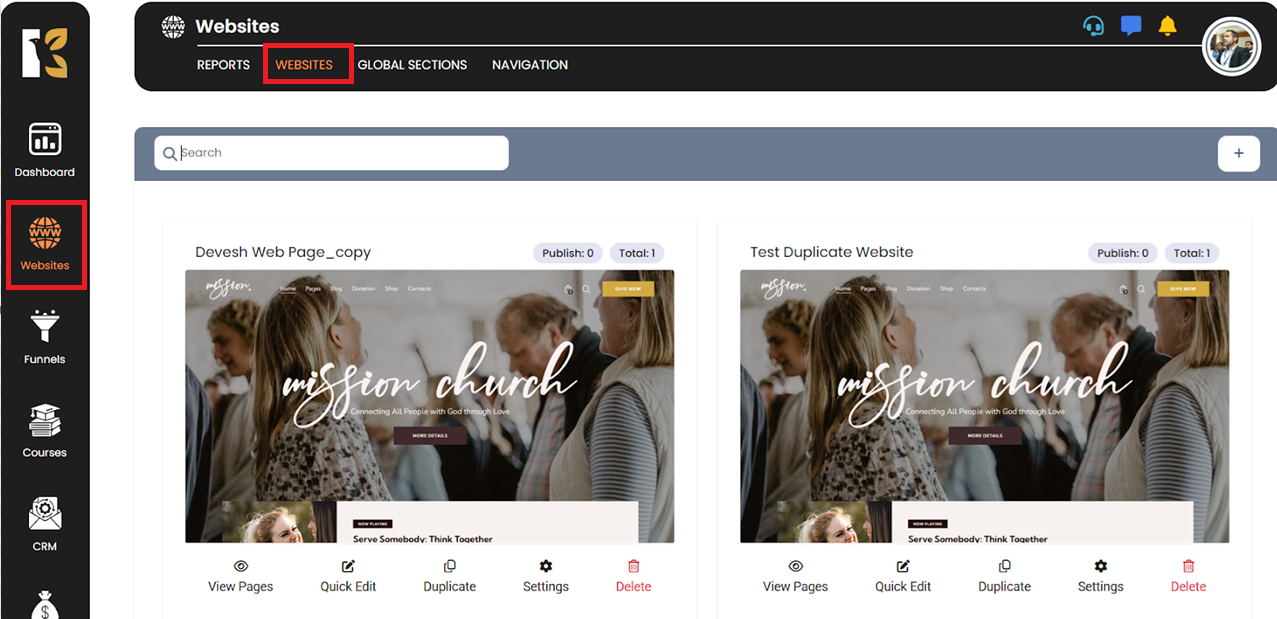
Task: Open the Courses section in sidebar
Action: click(x=45, y=431)
